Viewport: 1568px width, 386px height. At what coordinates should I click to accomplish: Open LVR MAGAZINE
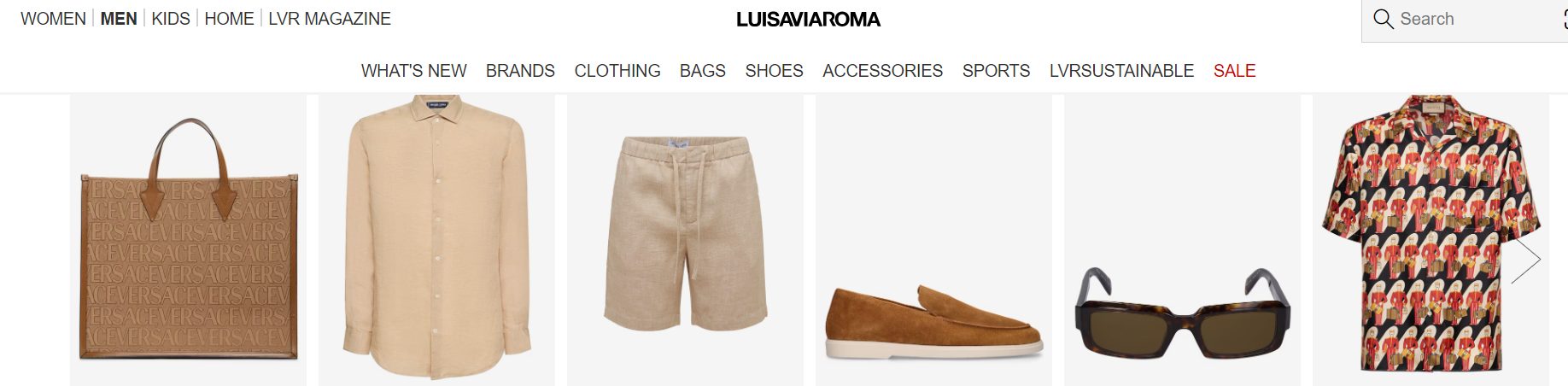tap(330, 19)
